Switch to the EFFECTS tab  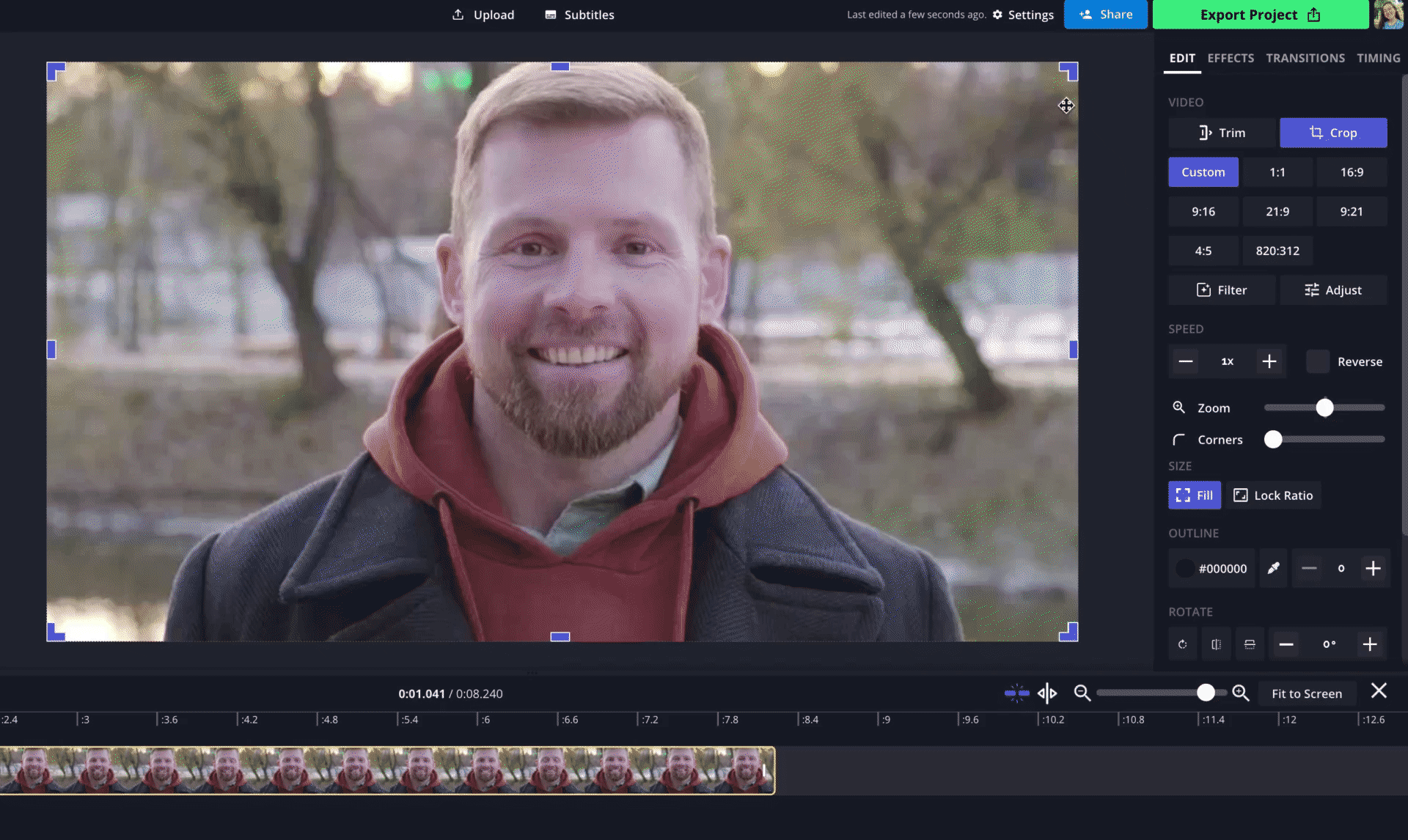(1231, 58)
